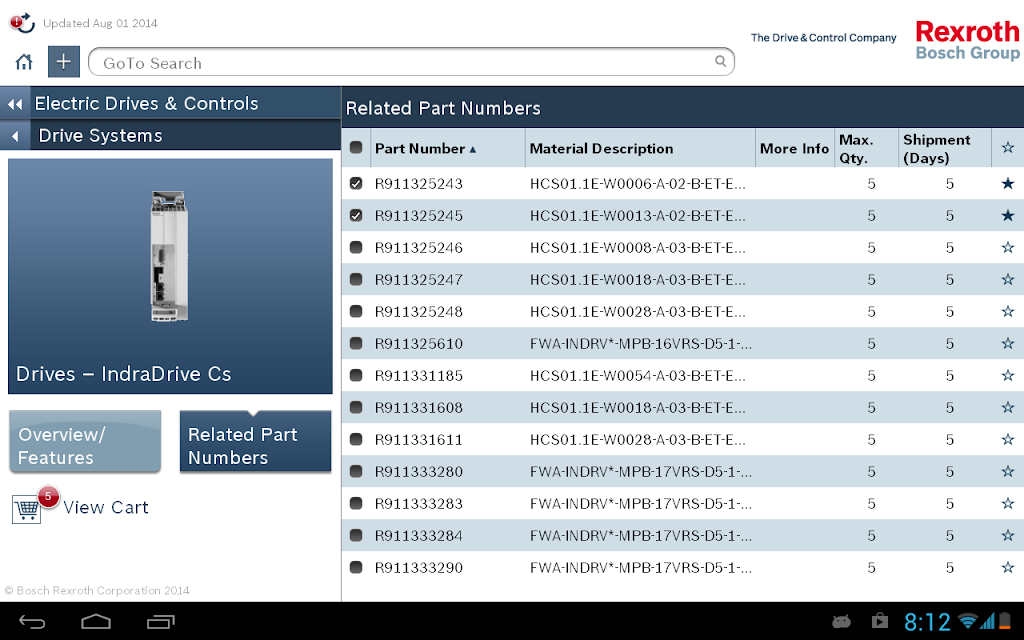Viewport: 1024px width, 640px height.
Task: Check the R911325248 row checkbox
Action: [x=356, y=312]
